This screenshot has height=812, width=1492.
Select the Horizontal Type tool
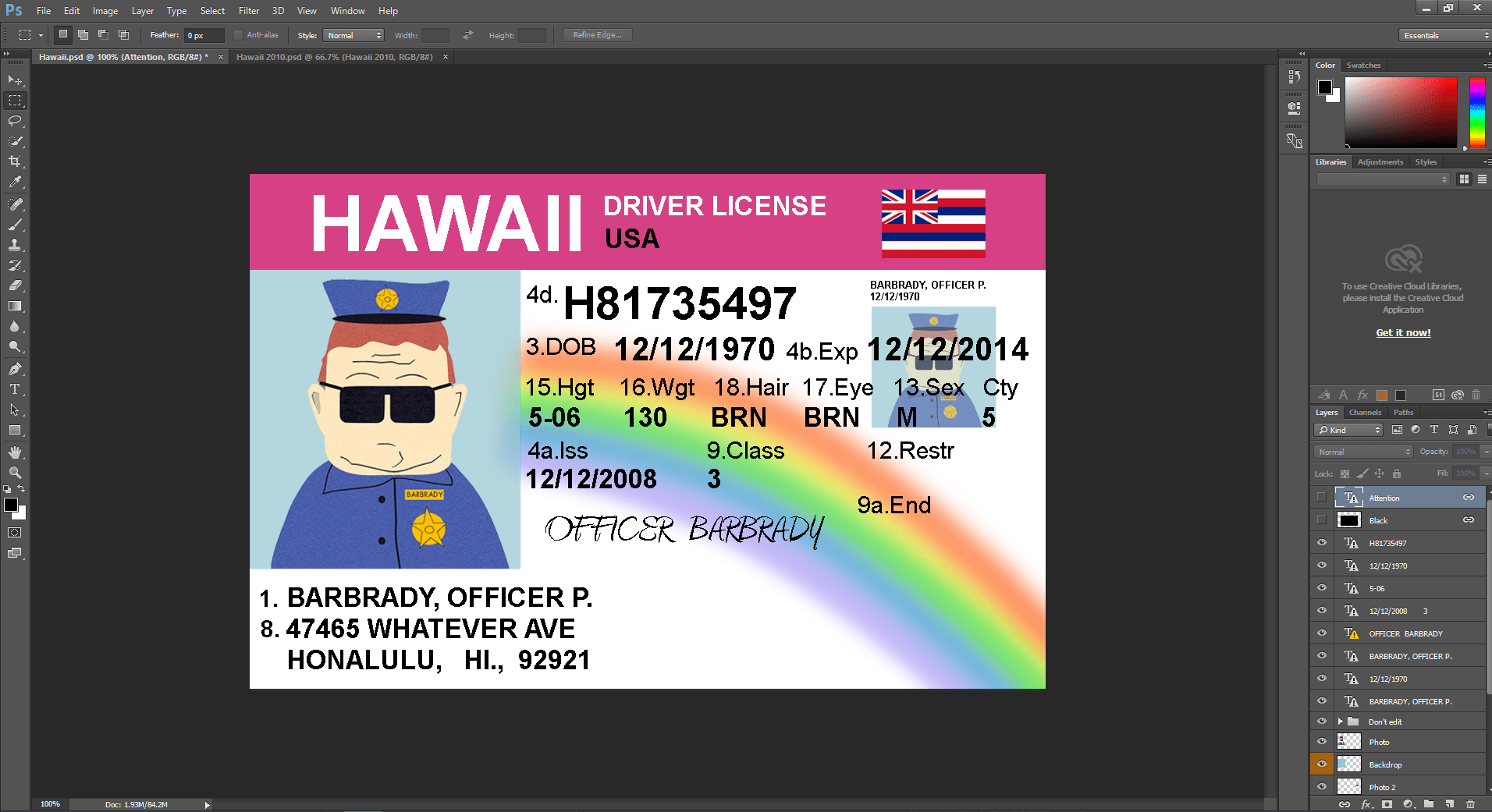click(14, 389)
